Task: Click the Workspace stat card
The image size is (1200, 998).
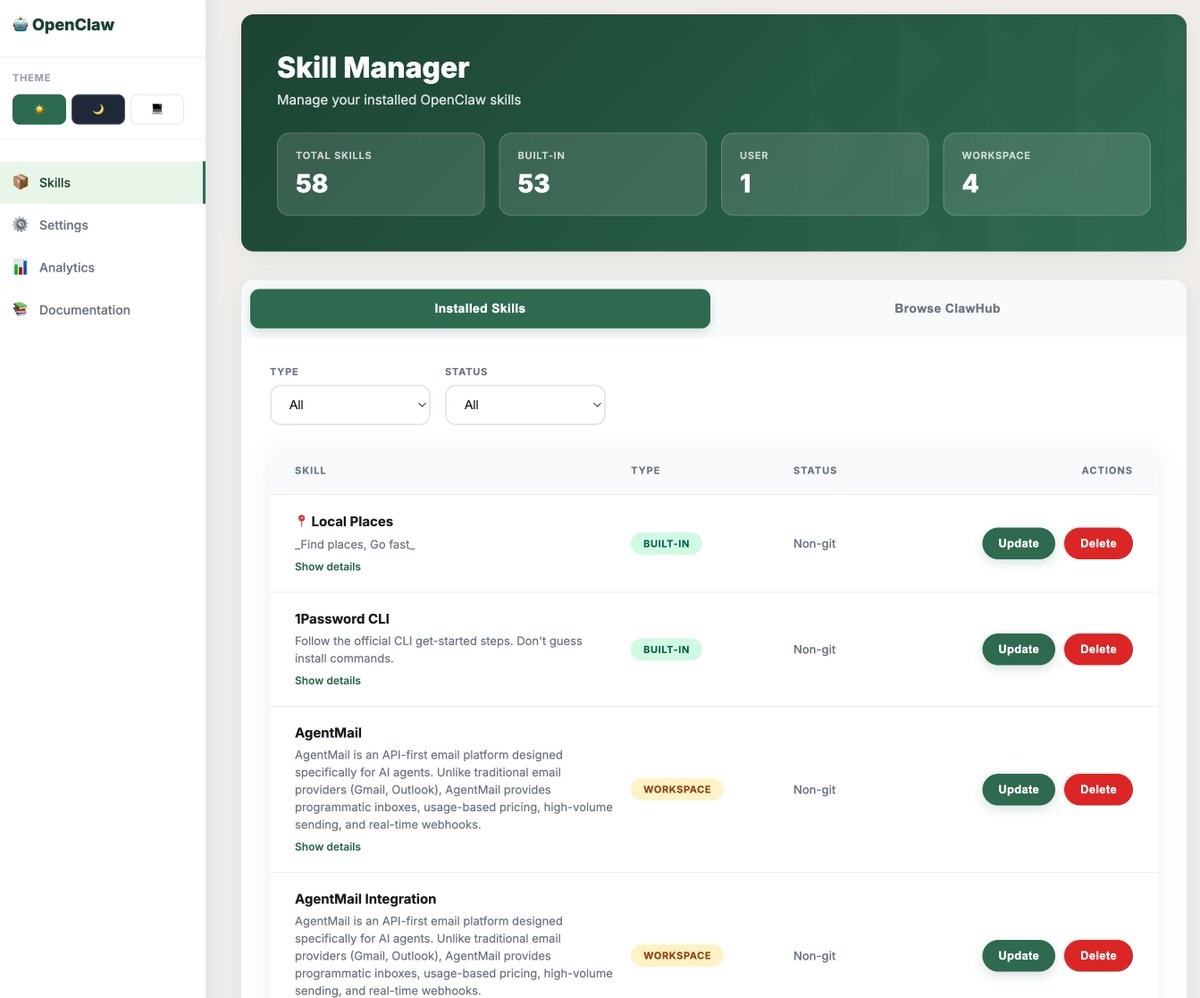Action: tap(1047, 174)
